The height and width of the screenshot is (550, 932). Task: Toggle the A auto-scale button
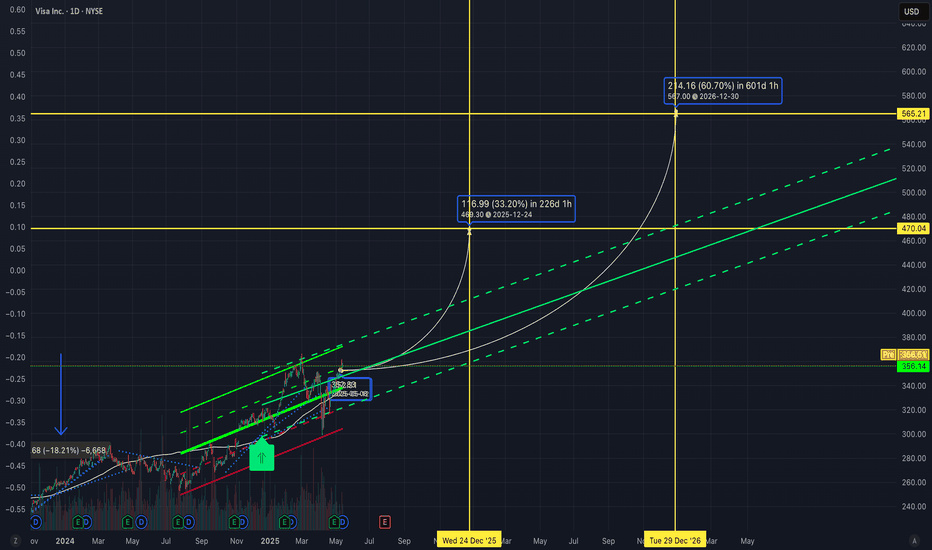pyautogui.click(x=914, y=540)
